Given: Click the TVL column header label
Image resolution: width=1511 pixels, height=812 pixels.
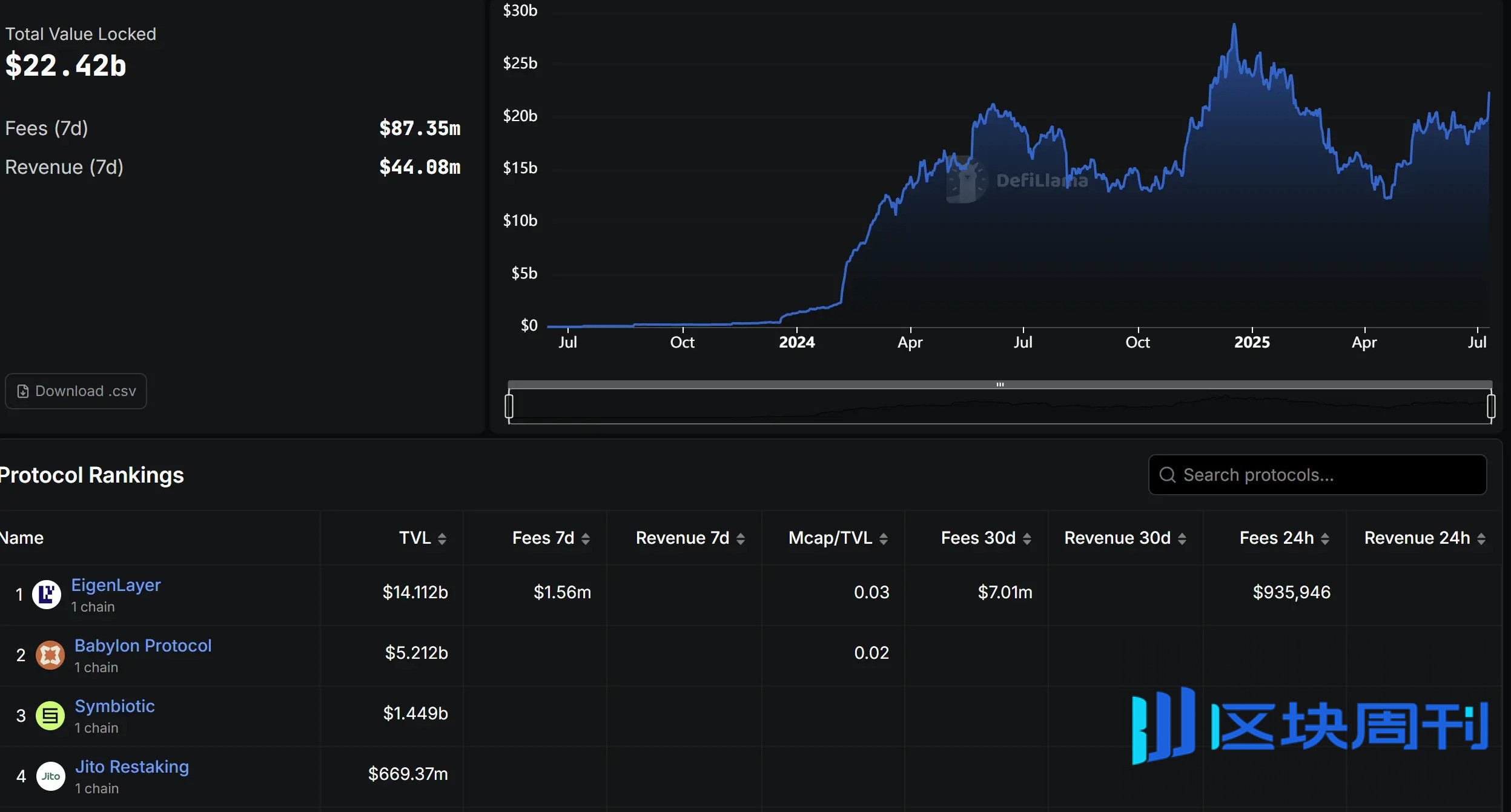Looking at the screenshot, I should click(415, 538).
